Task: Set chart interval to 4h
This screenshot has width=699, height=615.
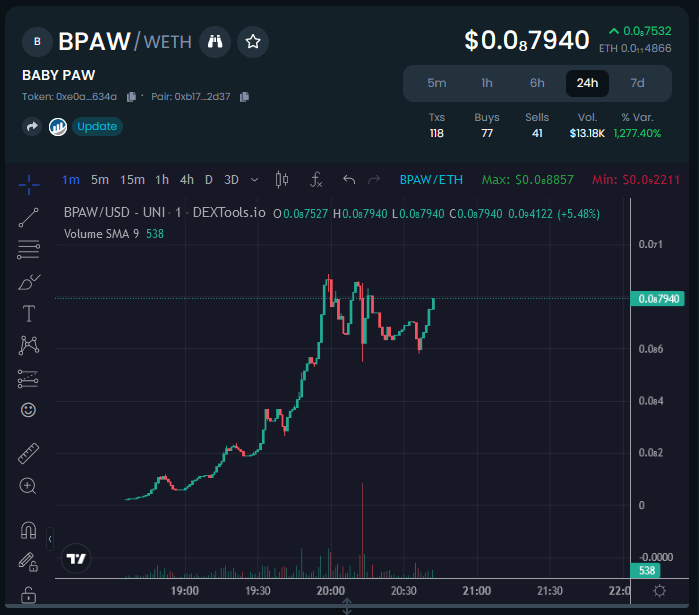Action: [187, 180]
